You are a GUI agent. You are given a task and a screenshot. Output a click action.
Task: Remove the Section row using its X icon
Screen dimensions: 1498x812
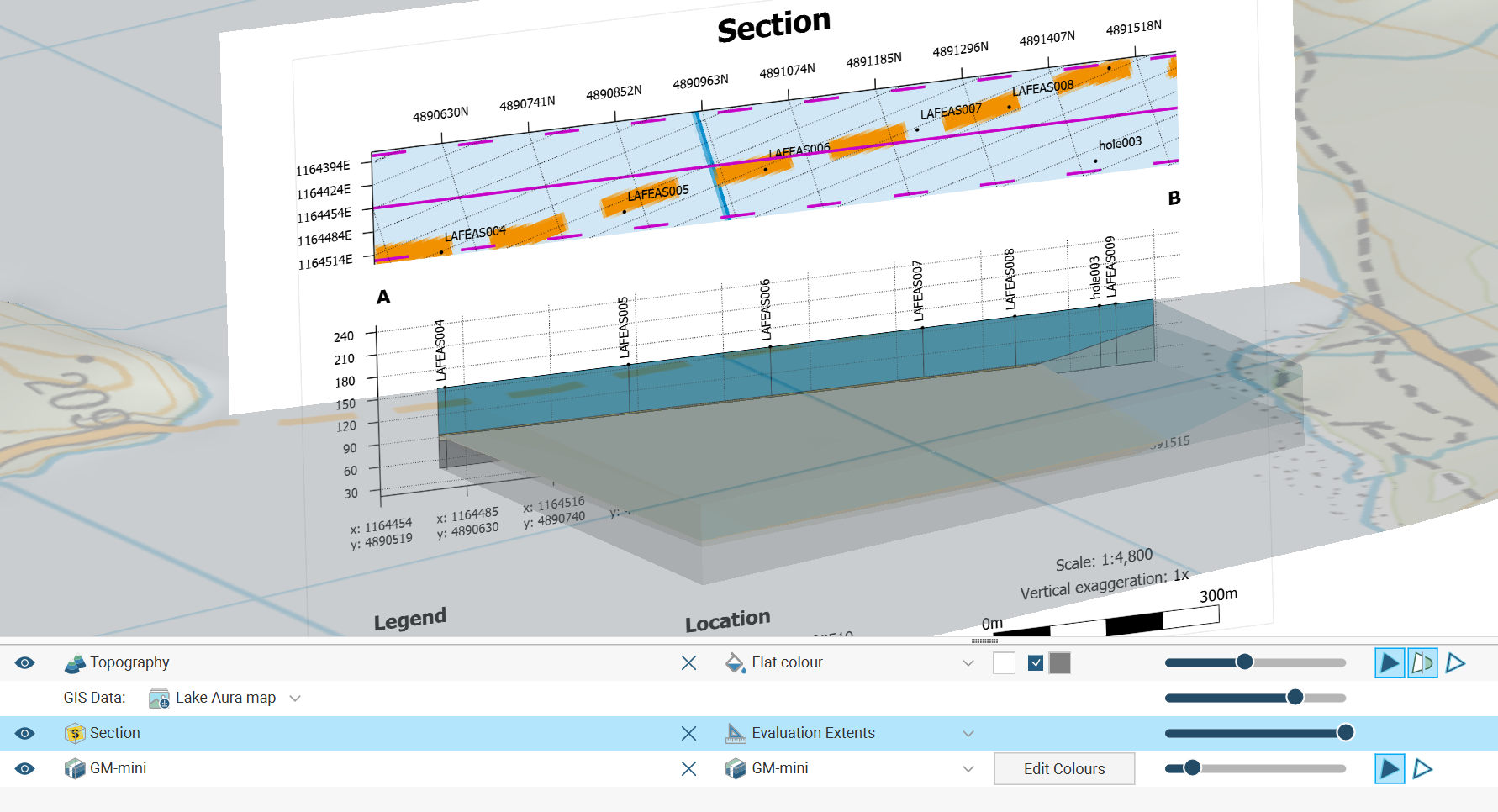point(688,734)
